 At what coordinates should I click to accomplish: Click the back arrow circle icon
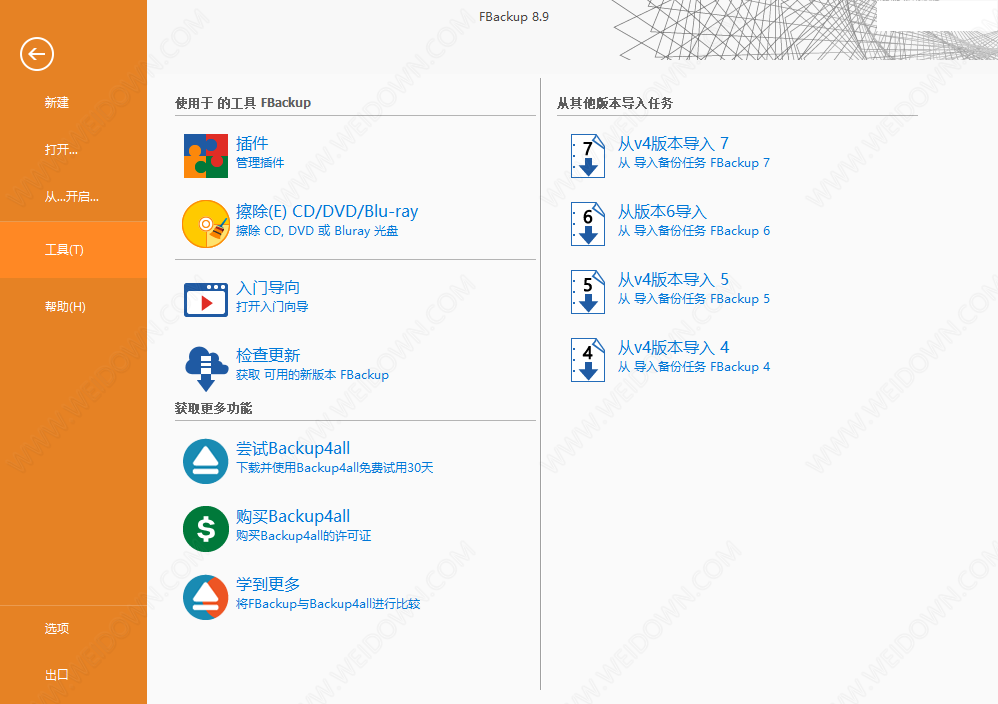(x=37, y=54)
